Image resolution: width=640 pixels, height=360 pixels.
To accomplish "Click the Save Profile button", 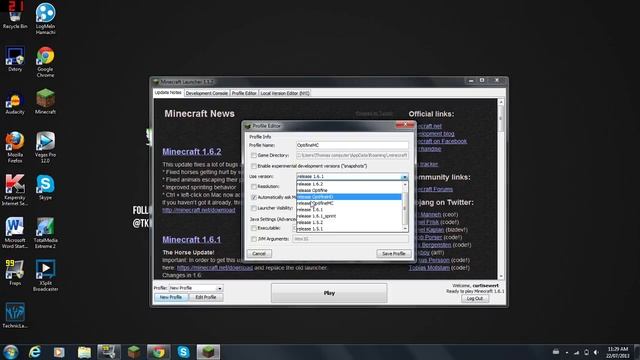I will pyautogui.click(x=393, y=254).
